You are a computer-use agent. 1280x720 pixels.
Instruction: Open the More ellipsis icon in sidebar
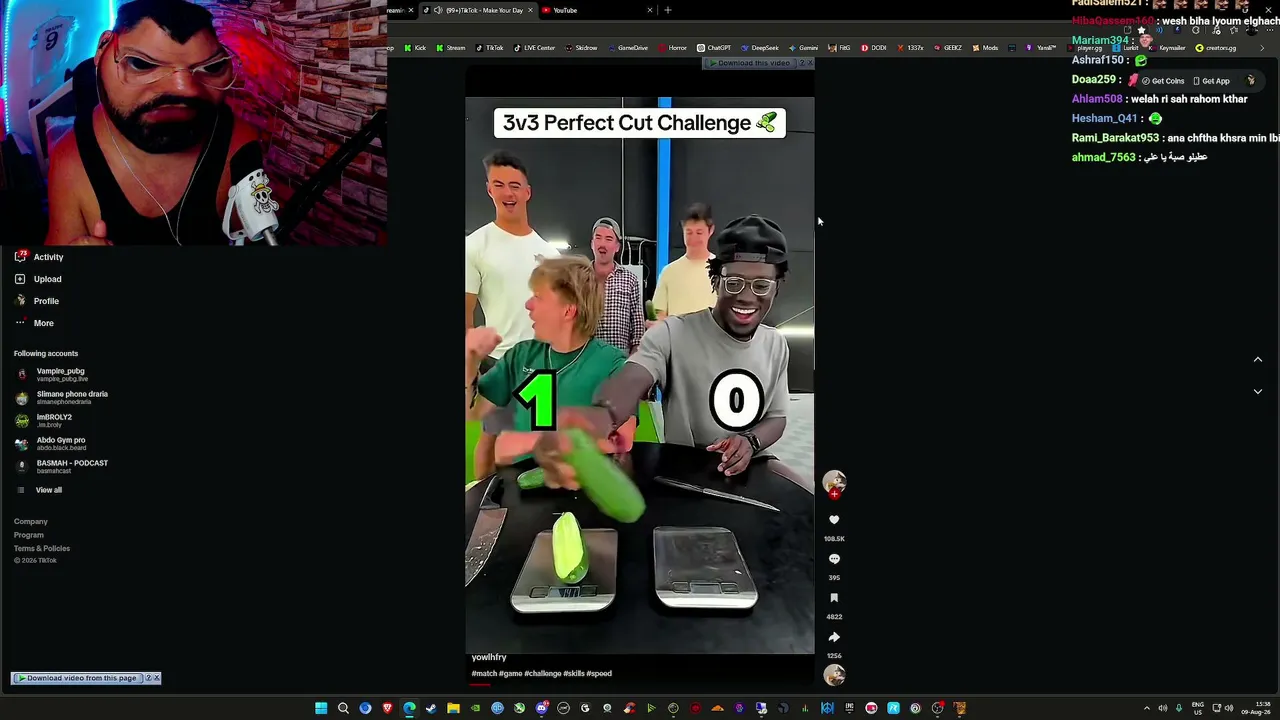(20, 323)
